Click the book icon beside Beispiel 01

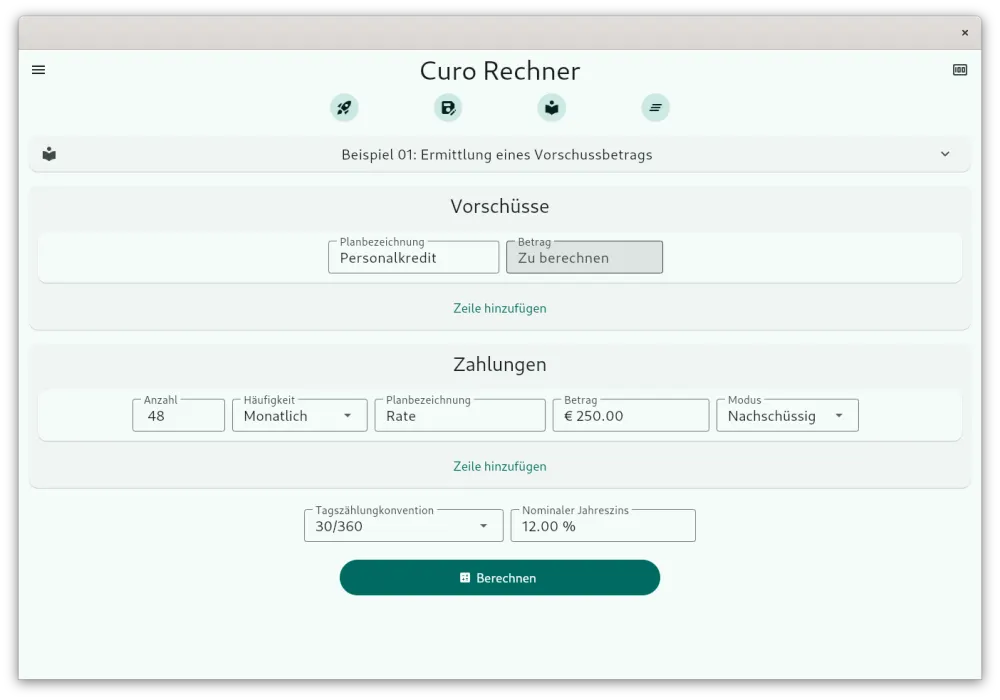click(x=49, y=154)
